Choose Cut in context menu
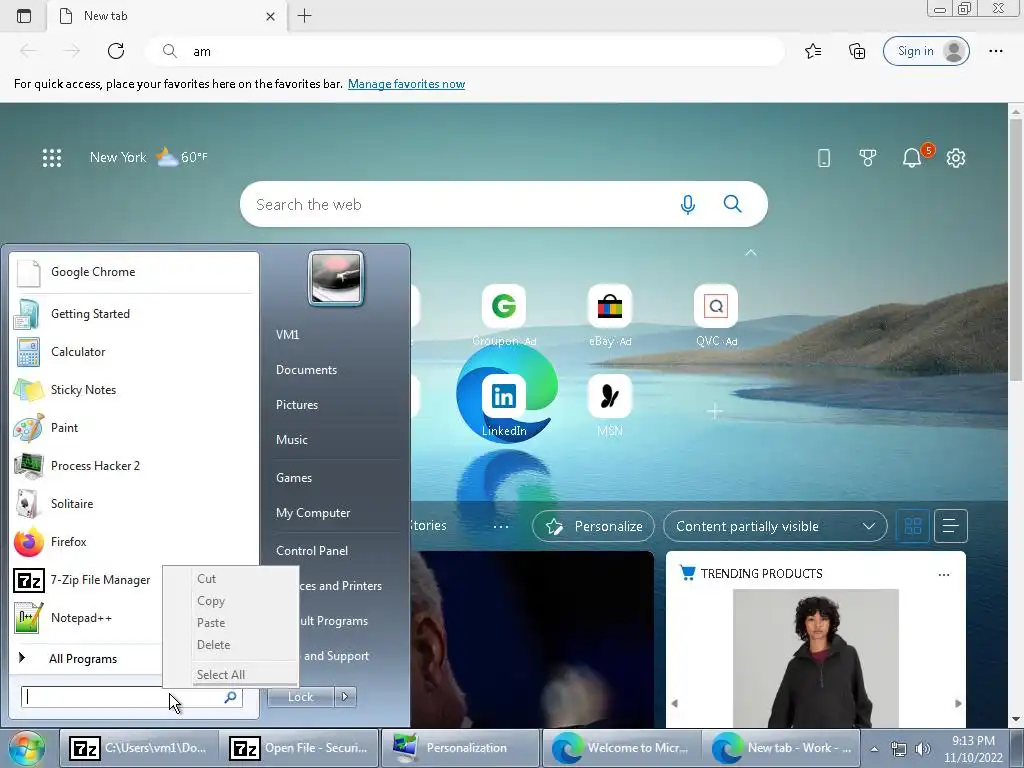Screen dimensions: 1024x768 (x=231, y=579)
